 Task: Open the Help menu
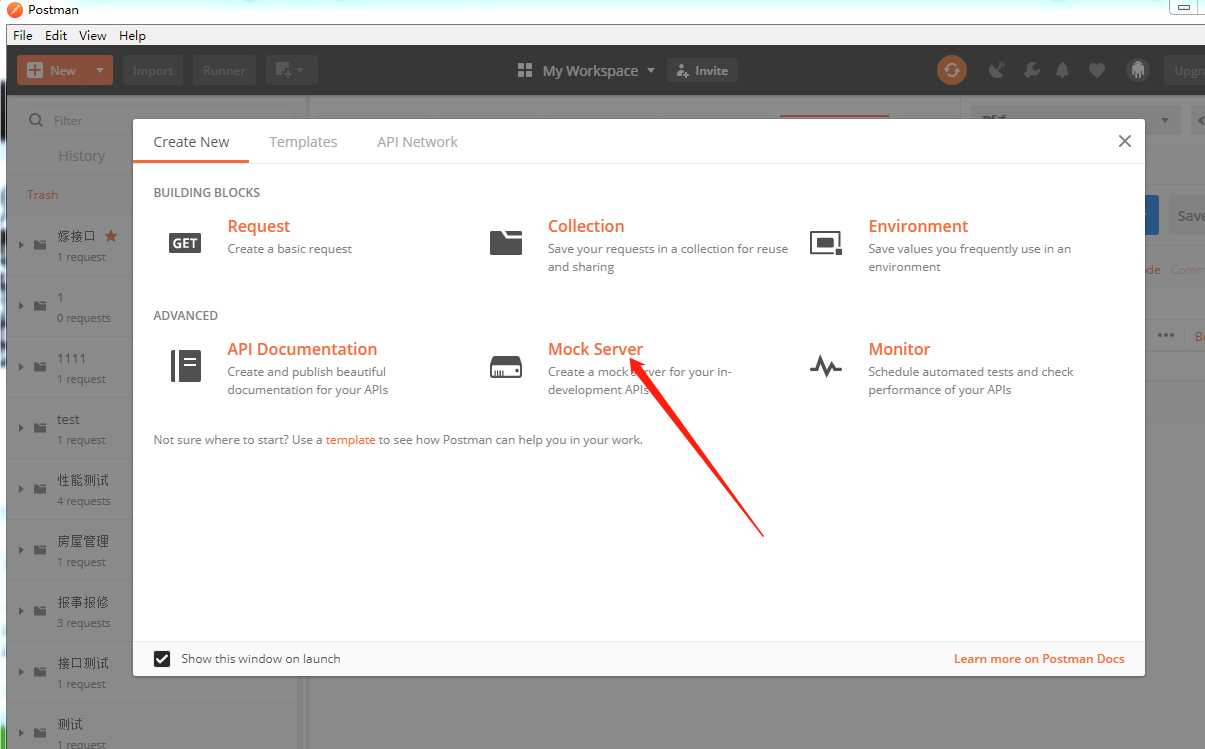[x=132, y=35]
